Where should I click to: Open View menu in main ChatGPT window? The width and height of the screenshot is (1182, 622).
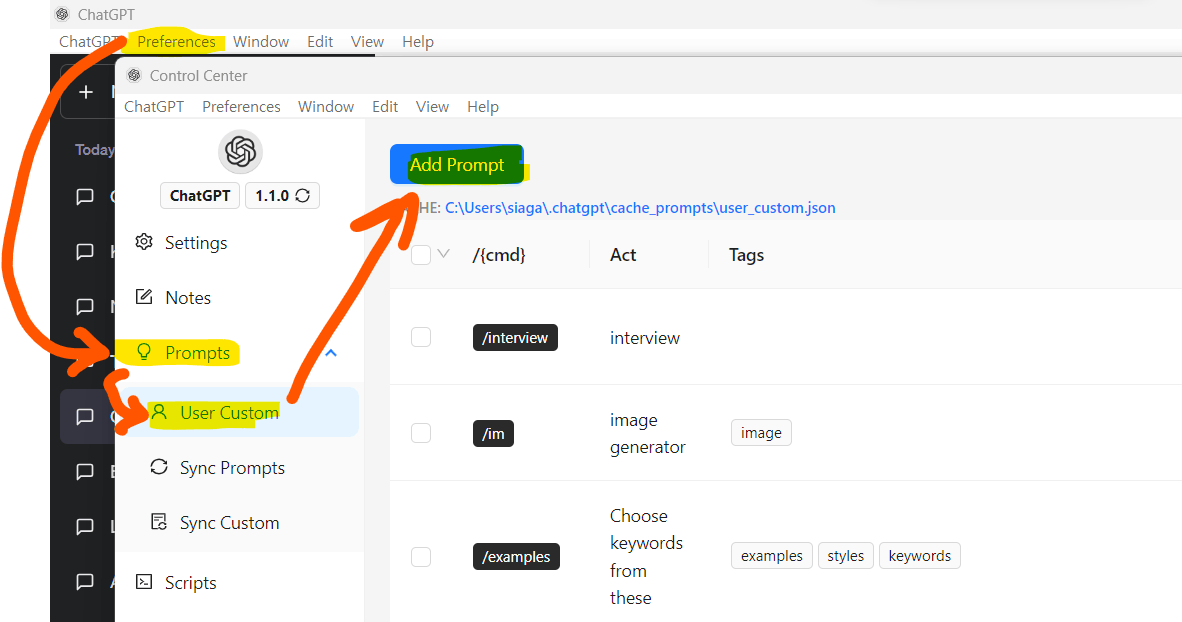pos(367,41)
